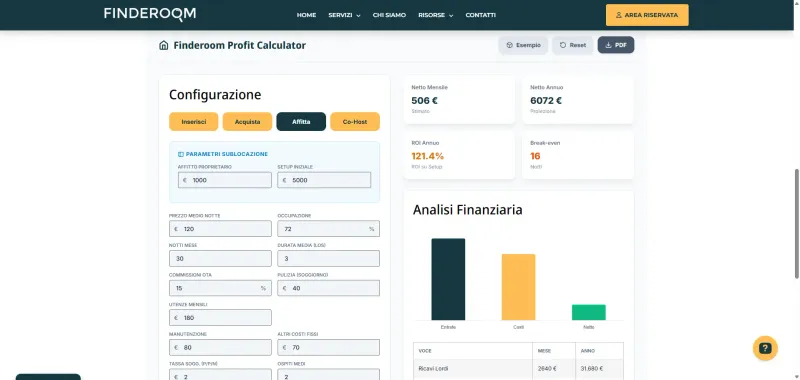Edit the Manutenzione field
Image resolution: width=800 pixels, height=380 pixels.
220,347
